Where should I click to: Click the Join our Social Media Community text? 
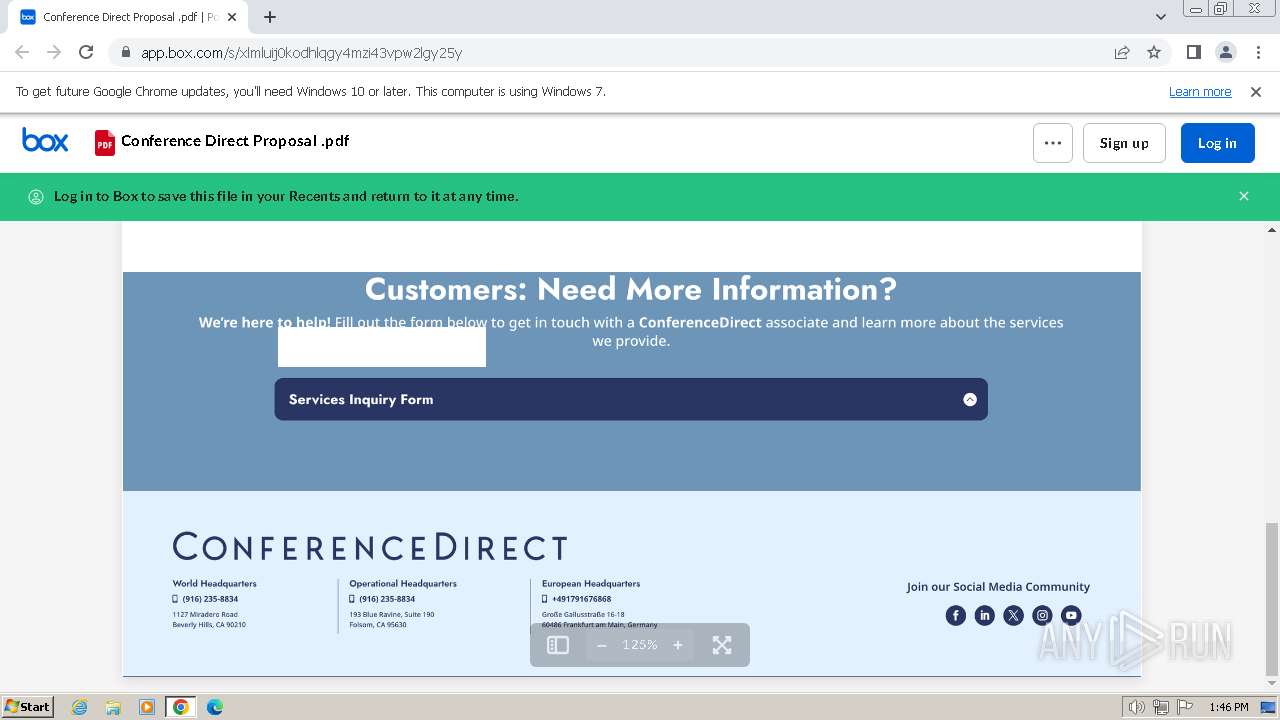point(998,587)
